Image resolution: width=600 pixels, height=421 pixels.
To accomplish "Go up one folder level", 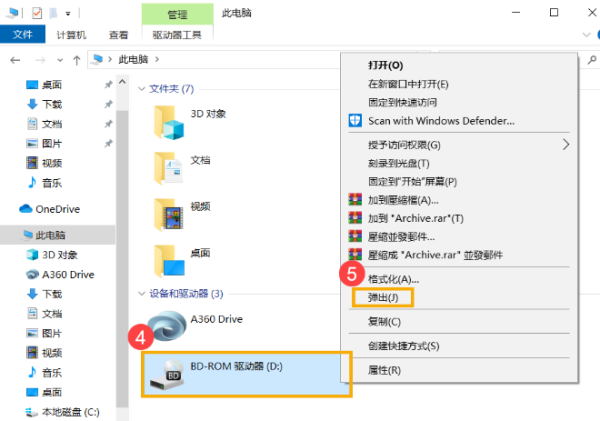I will pos(77,60).
